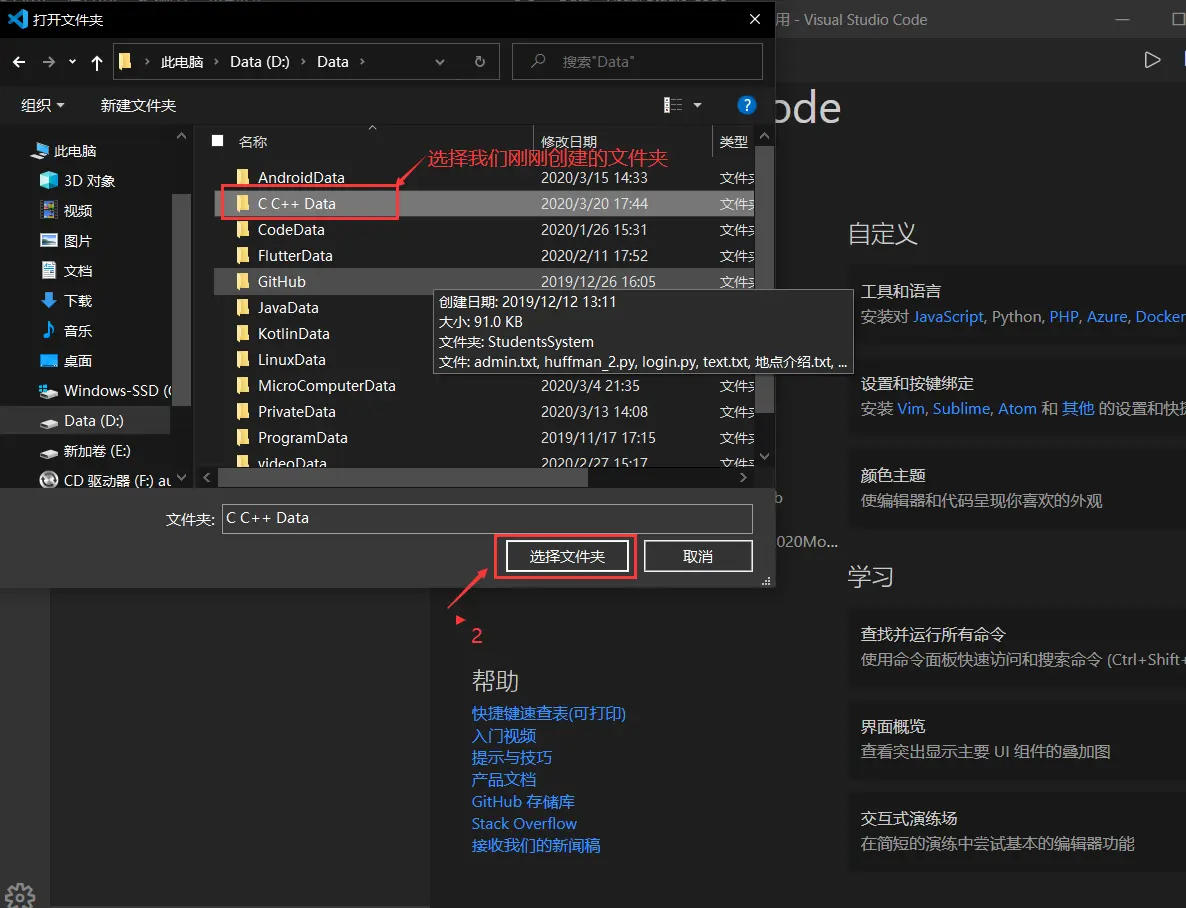Select the PrivateData folder
The image size is (1186, 908).
tap(484, 412)
